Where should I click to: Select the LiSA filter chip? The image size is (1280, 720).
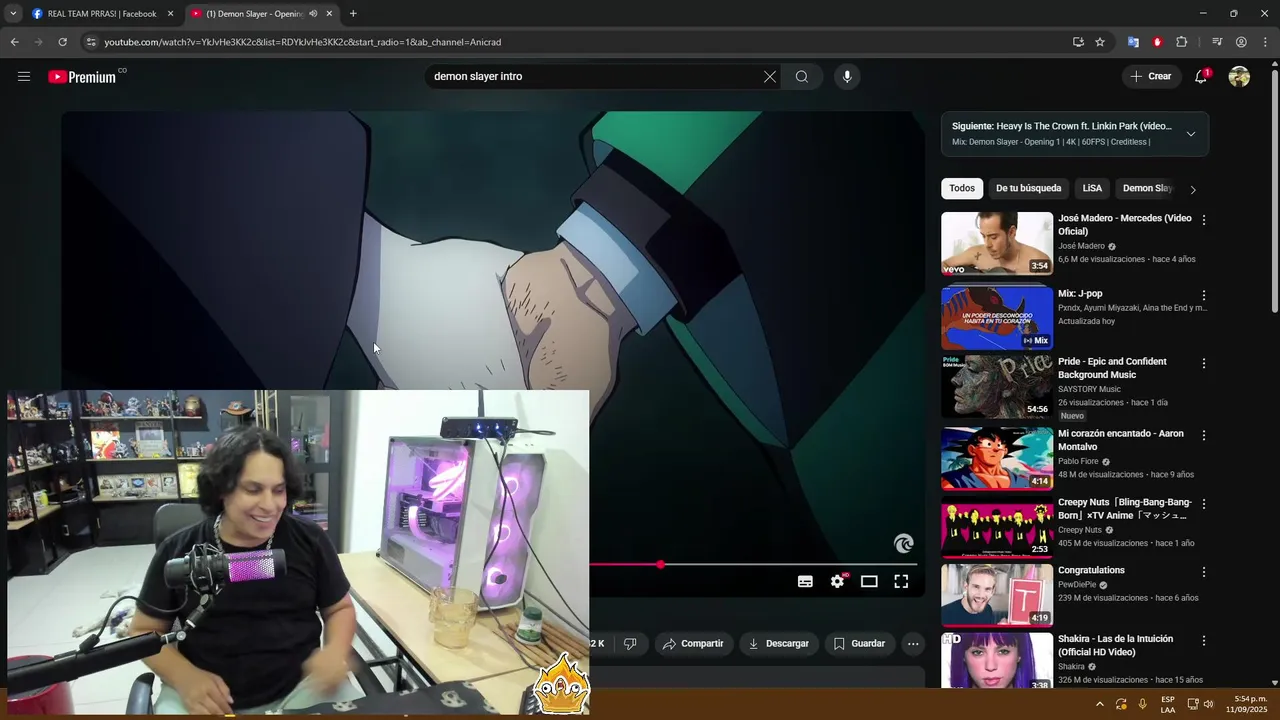(1092, 188)
